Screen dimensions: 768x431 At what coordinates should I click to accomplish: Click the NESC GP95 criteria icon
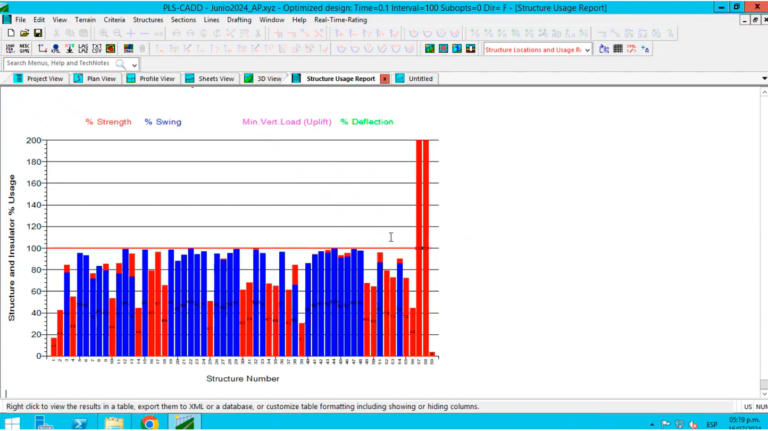coord(25,48)
